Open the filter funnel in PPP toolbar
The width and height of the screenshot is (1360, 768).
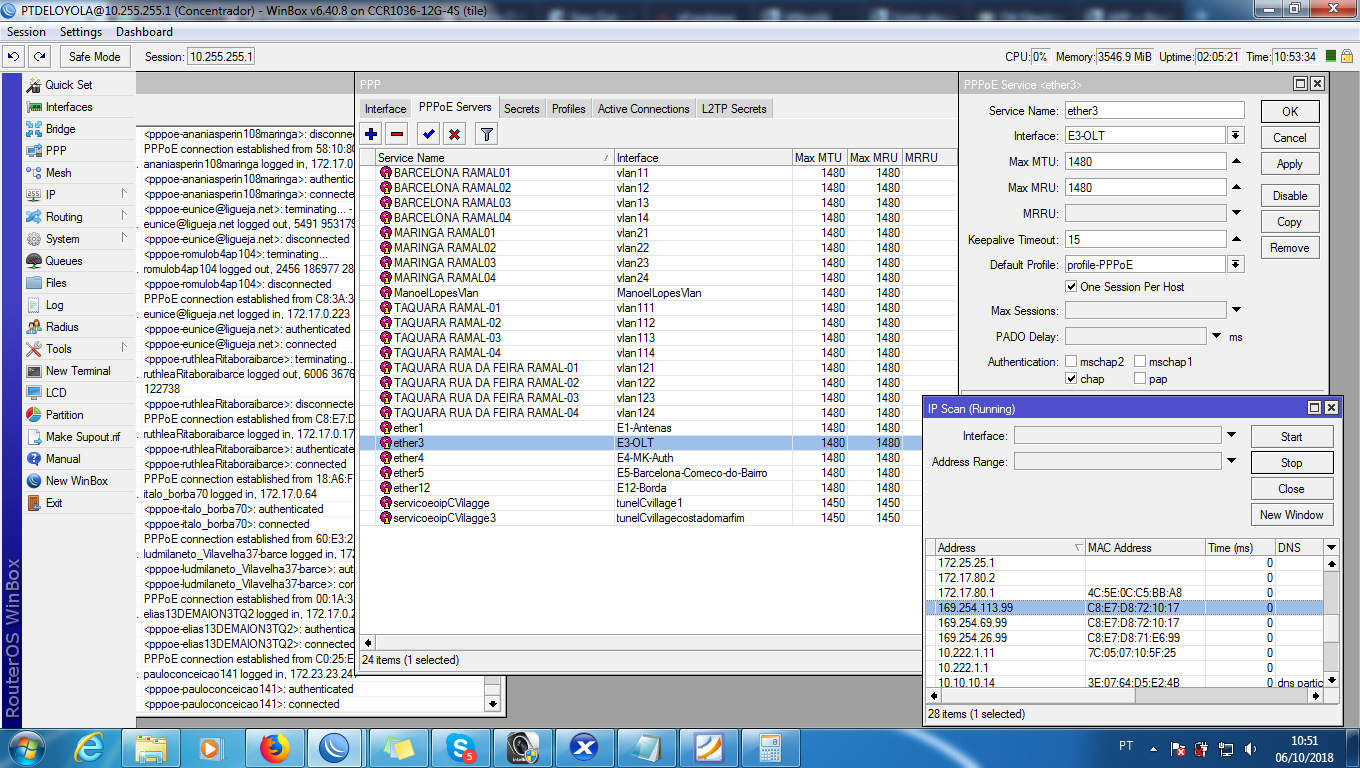click(x=486, y=134)
